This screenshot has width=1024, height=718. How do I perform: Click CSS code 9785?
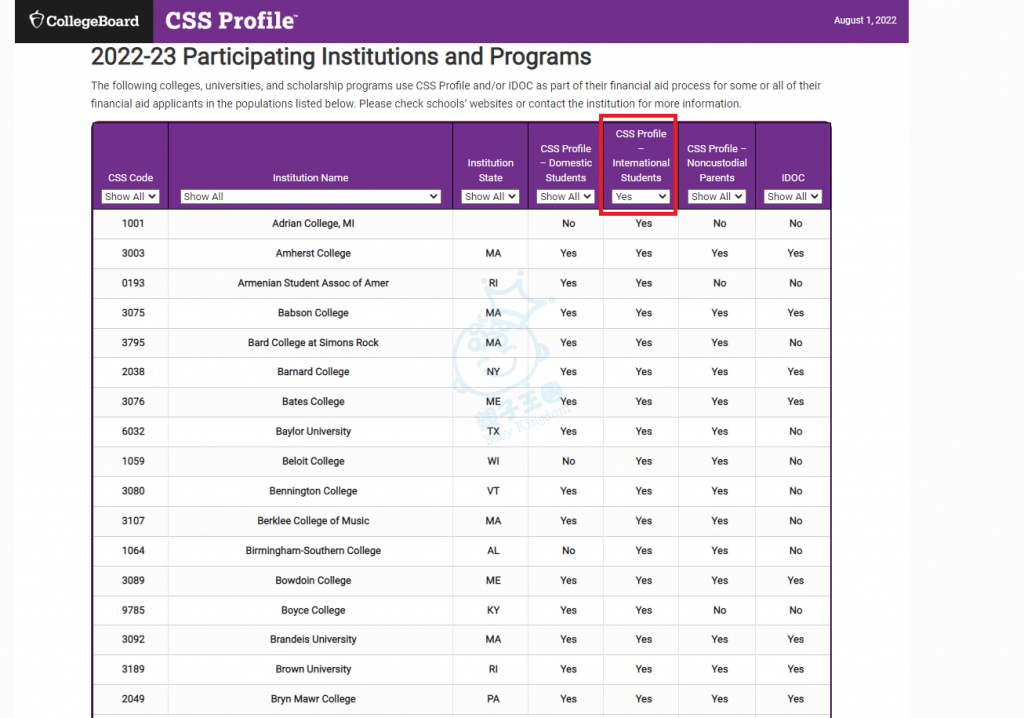133,610
